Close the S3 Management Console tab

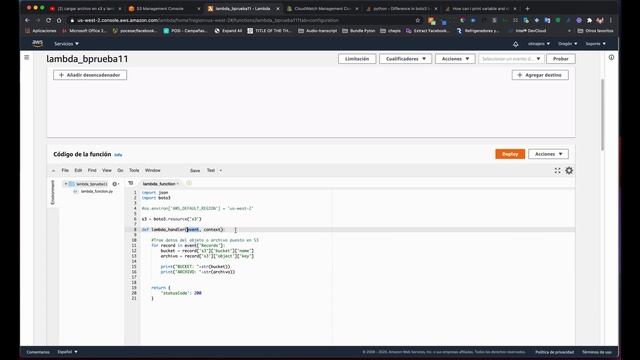(x=199, y=9)
